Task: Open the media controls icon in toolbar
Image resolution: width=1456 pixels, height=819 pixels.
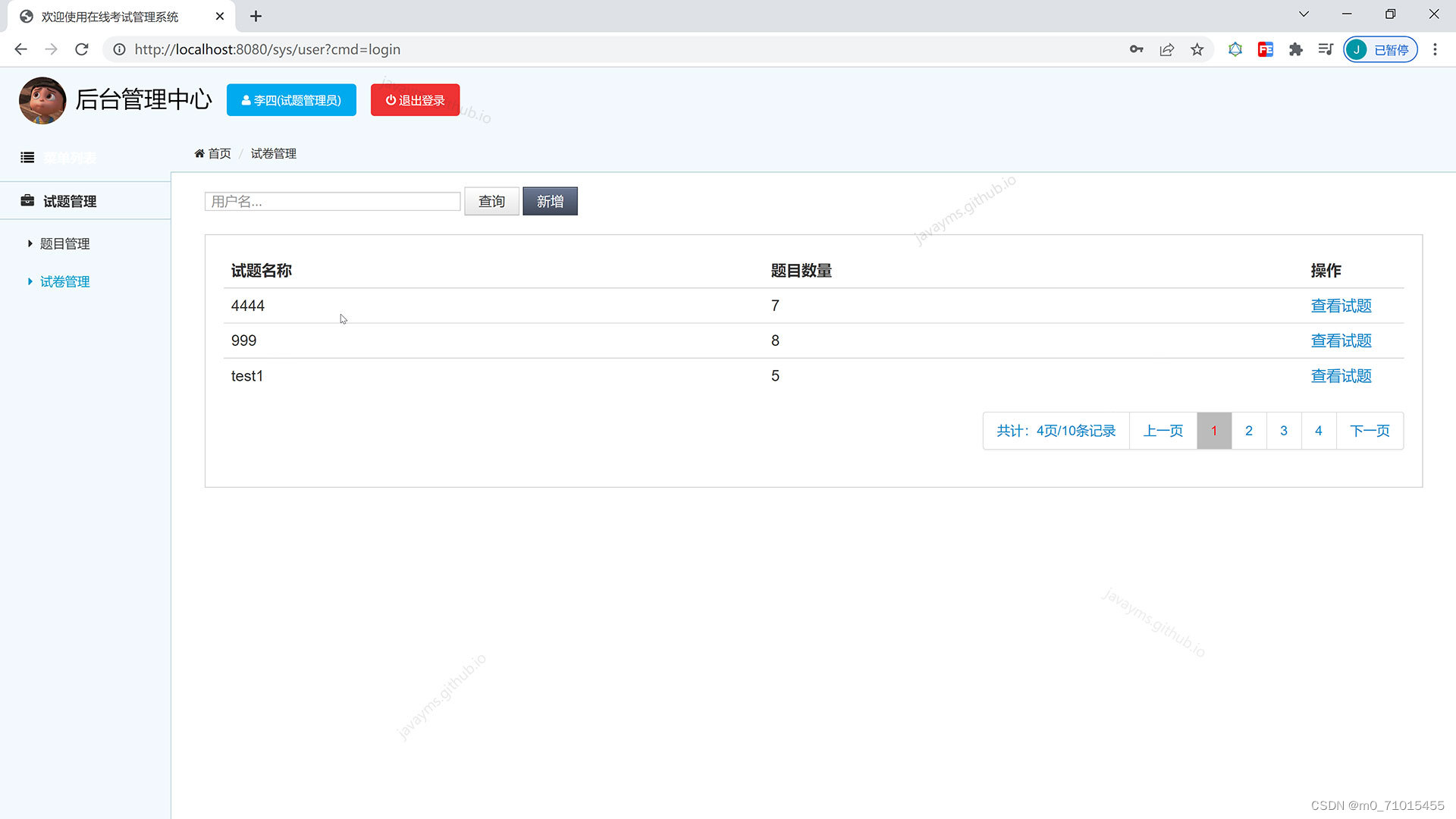Action: tap(1326, 49)
